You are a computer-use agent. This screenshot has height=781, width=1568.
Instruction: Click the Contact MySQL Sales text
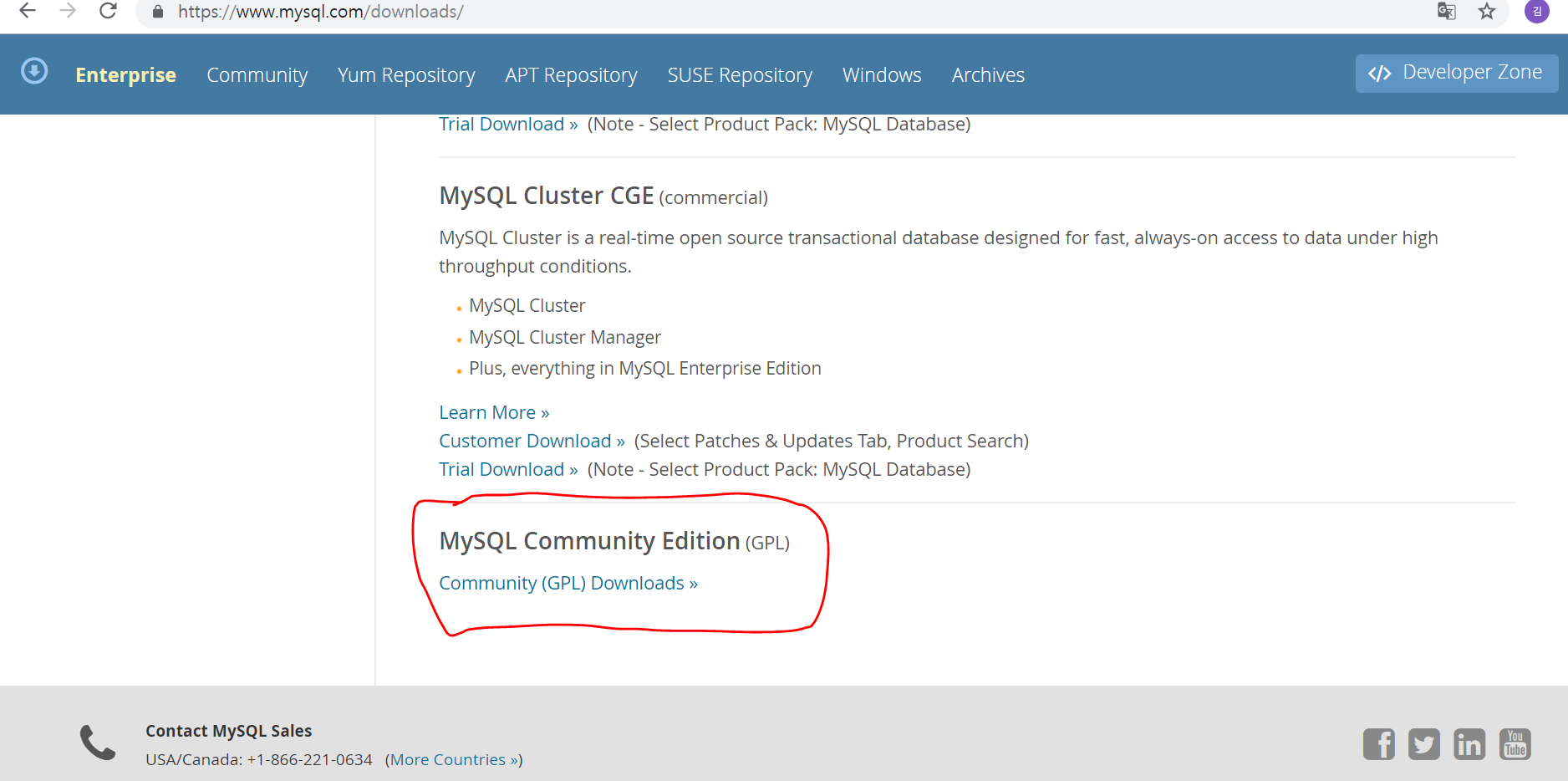coord(228,731)
